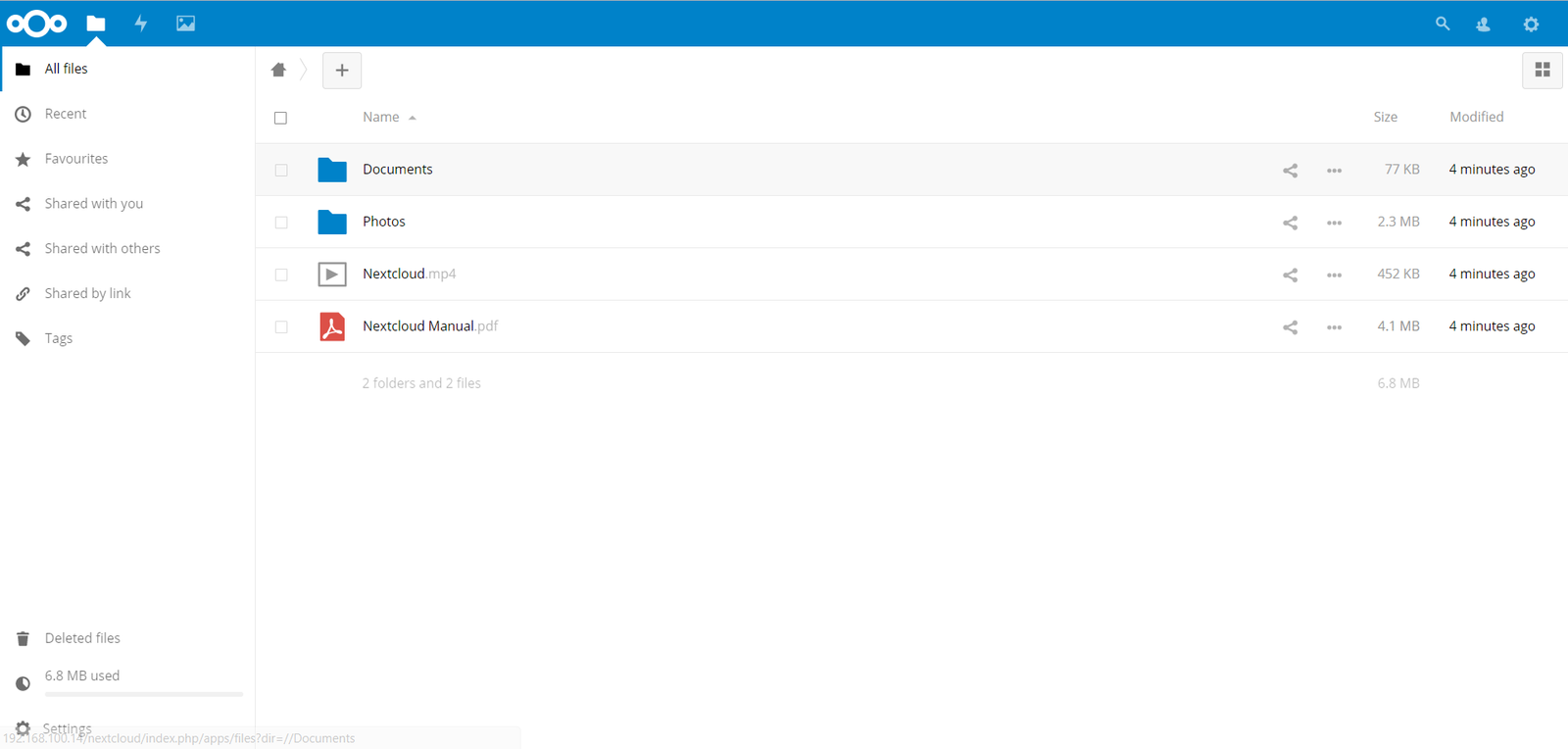Open more actions for Photos
This screenshot has height=749, width=1568.
pyautogui.click(x=1334, y=223)
